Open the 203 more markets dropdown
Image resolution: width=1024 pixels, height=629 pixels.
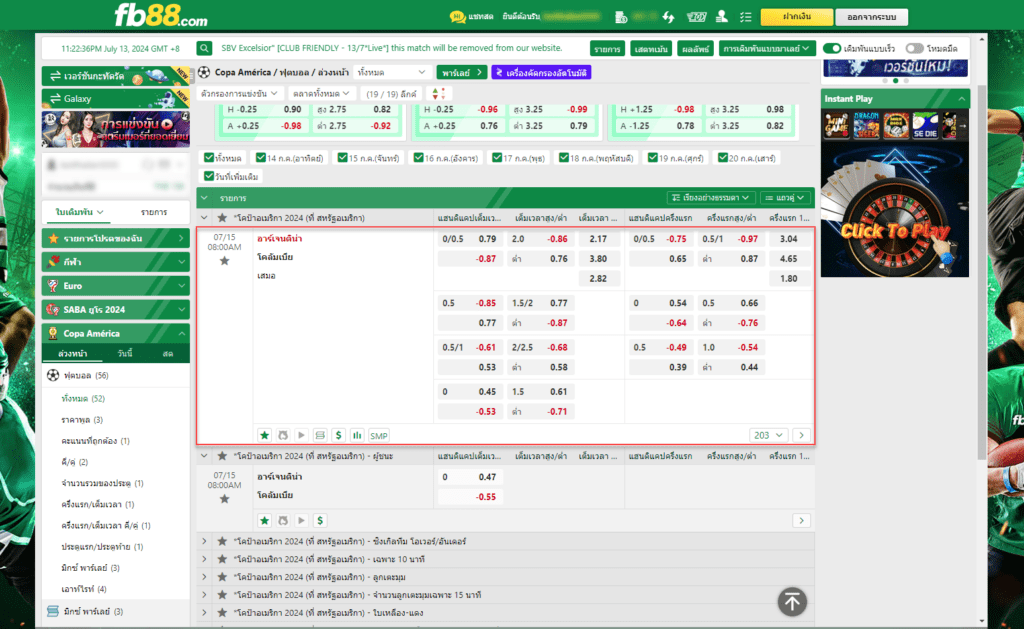click(768, 435)
